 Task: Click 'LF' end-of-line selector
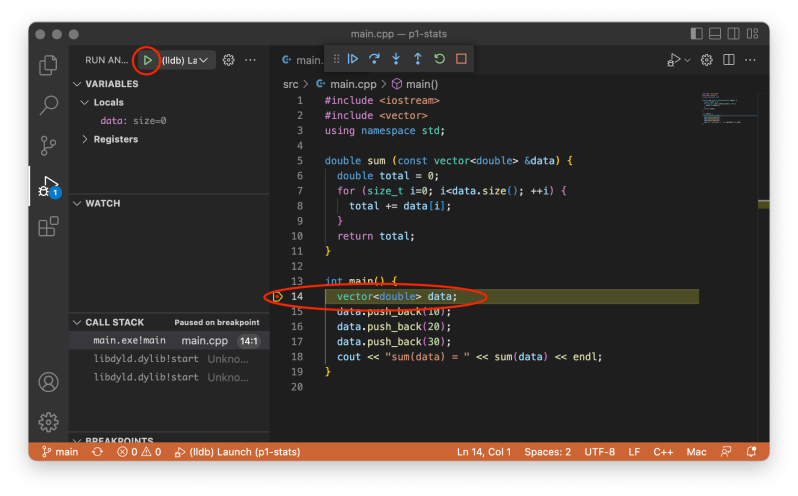tap(634, 452)
